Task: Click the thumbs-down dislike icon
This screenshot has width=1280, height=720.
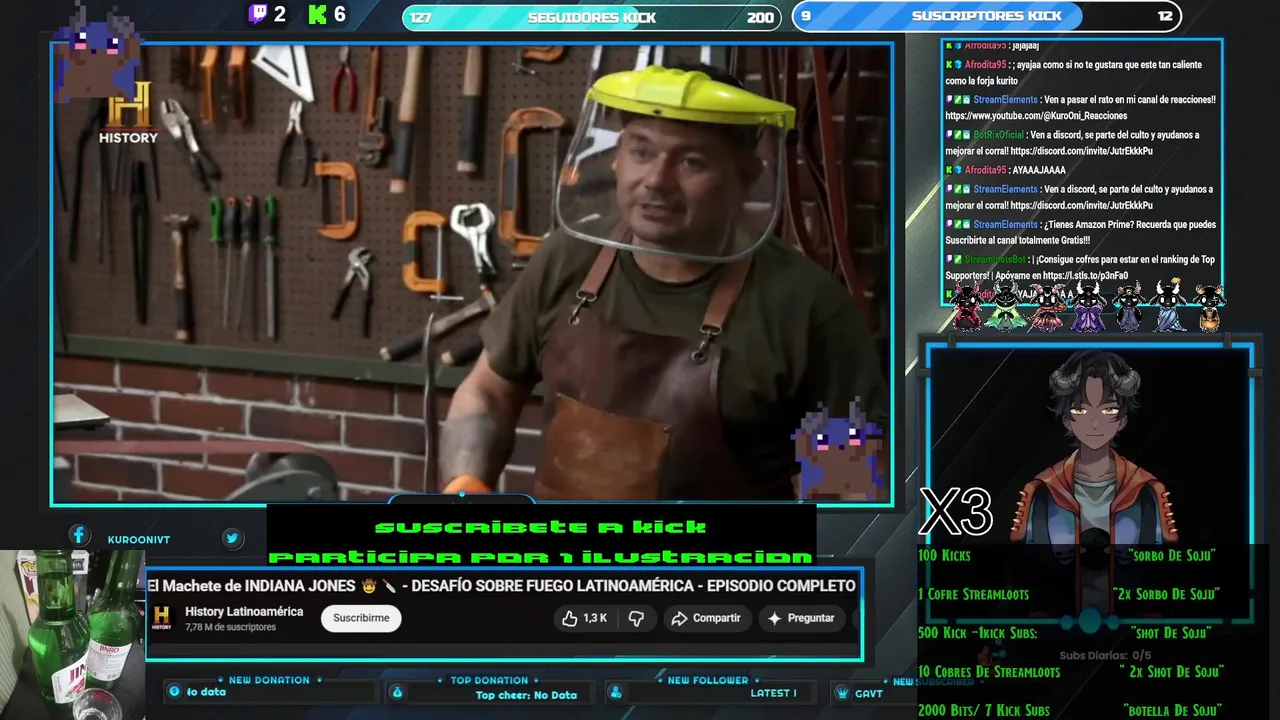Action: pyautogui.click(x=636, y=618)
